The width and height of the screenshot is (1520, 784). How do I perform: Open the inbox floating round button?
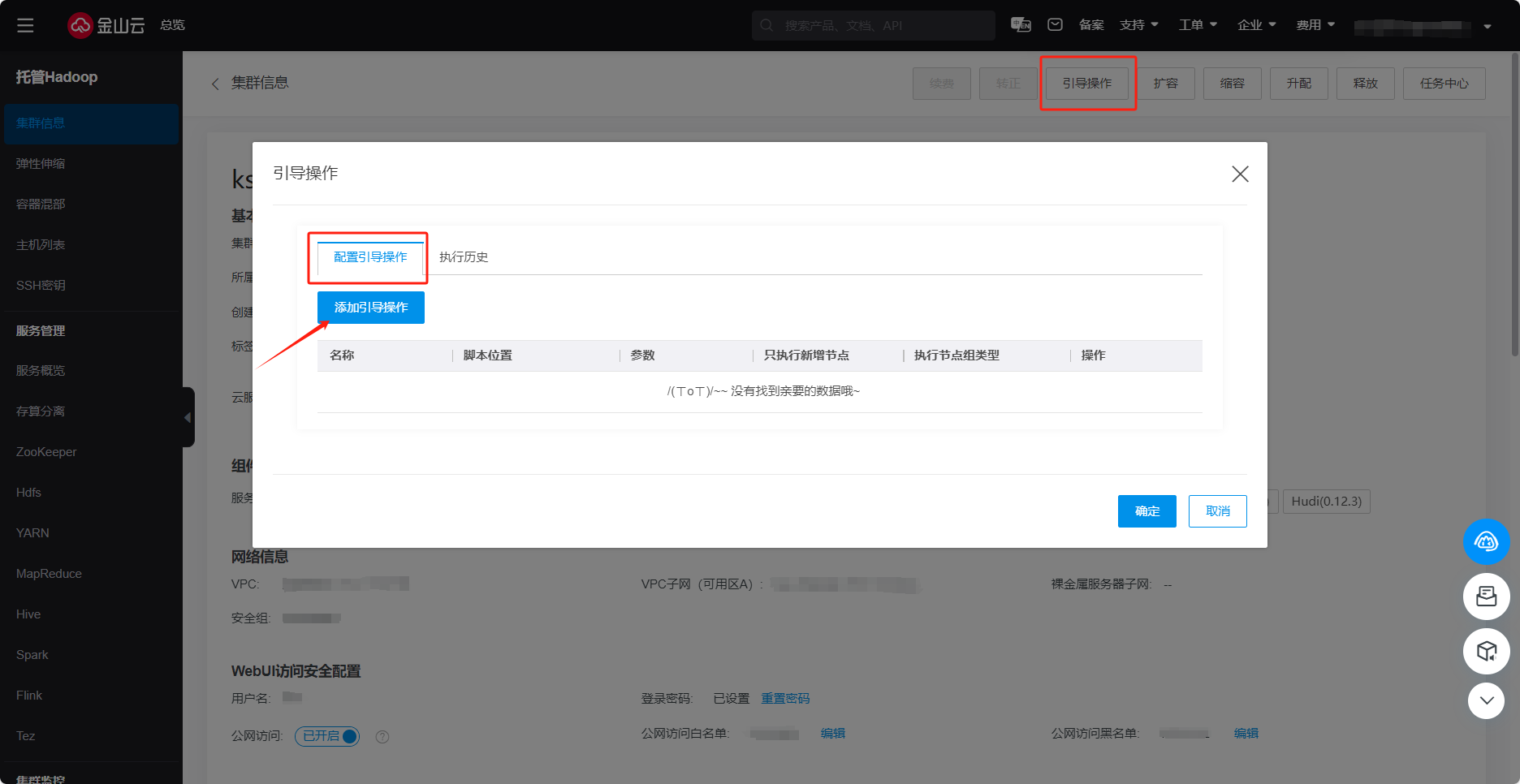(1486, 597)
